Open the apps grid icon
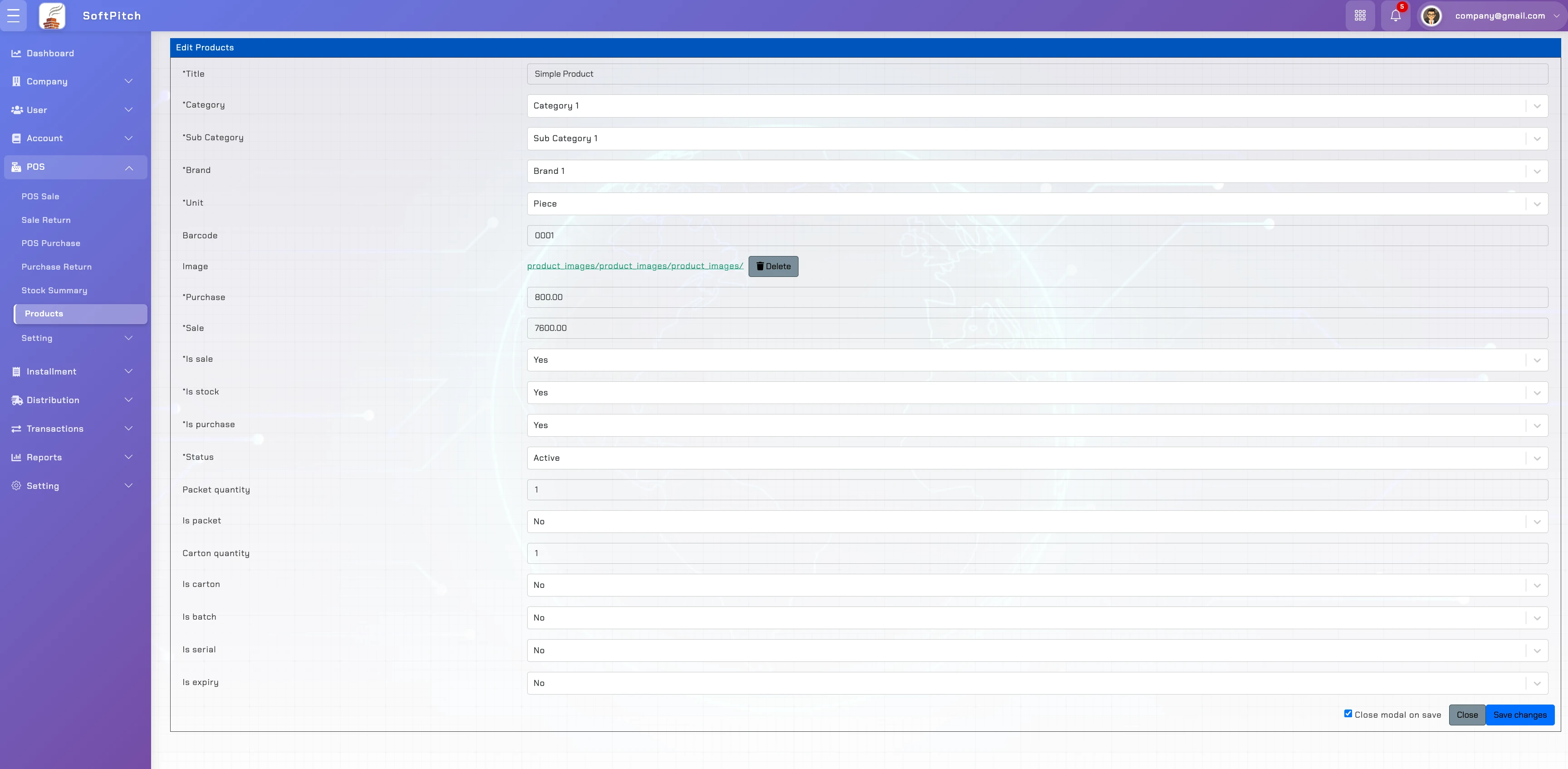The width and height of the screenshot is (1568, 769). pyautogui.click(x=1360, y=16)
